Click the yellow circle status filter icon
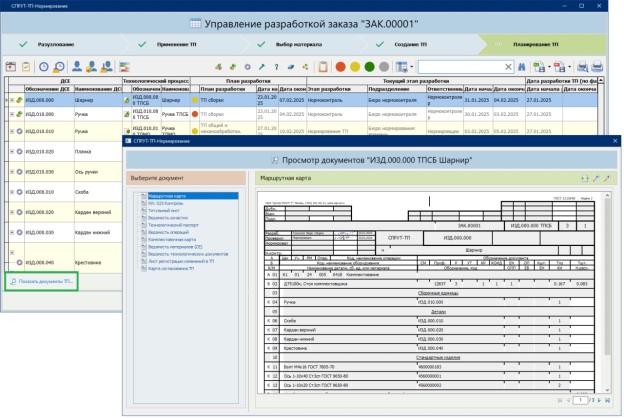 tap(355, 66)
